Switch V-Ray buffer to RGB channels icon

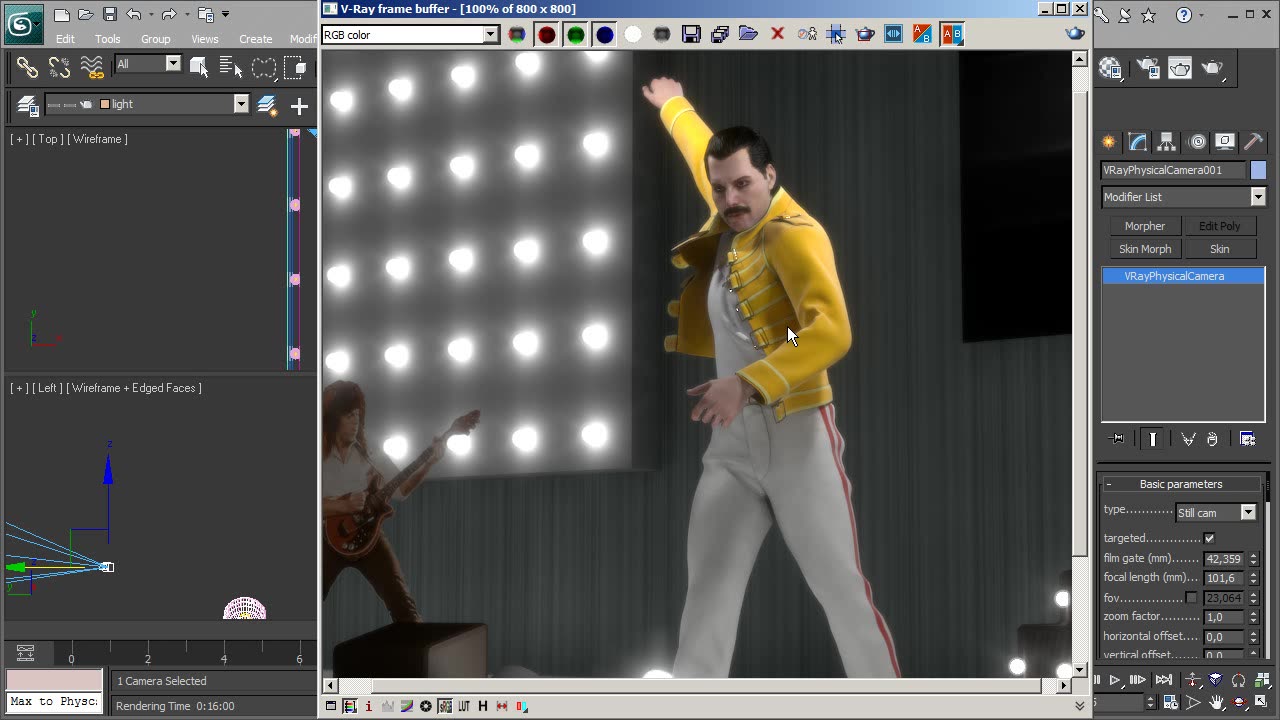[x=517, y=35]
